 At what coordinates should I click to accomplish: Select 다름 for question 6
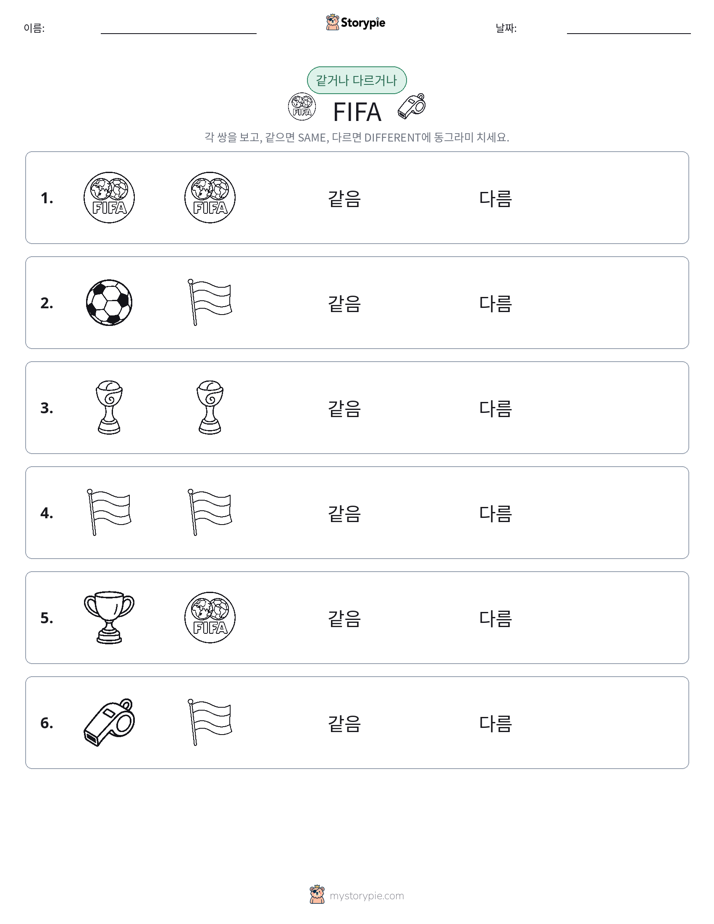[x=495, y=722]
